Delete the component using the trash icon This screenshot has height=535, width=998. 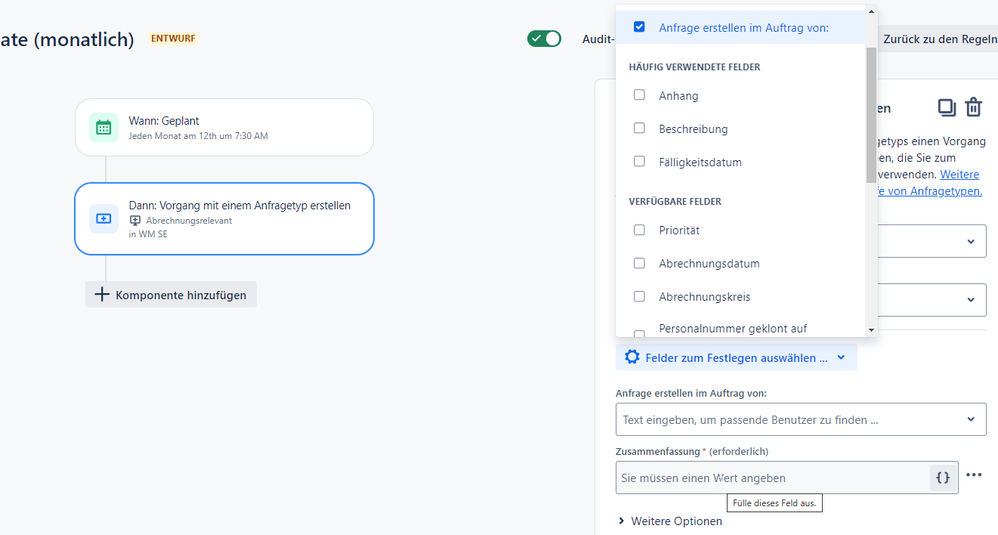[x=973, y=107]
